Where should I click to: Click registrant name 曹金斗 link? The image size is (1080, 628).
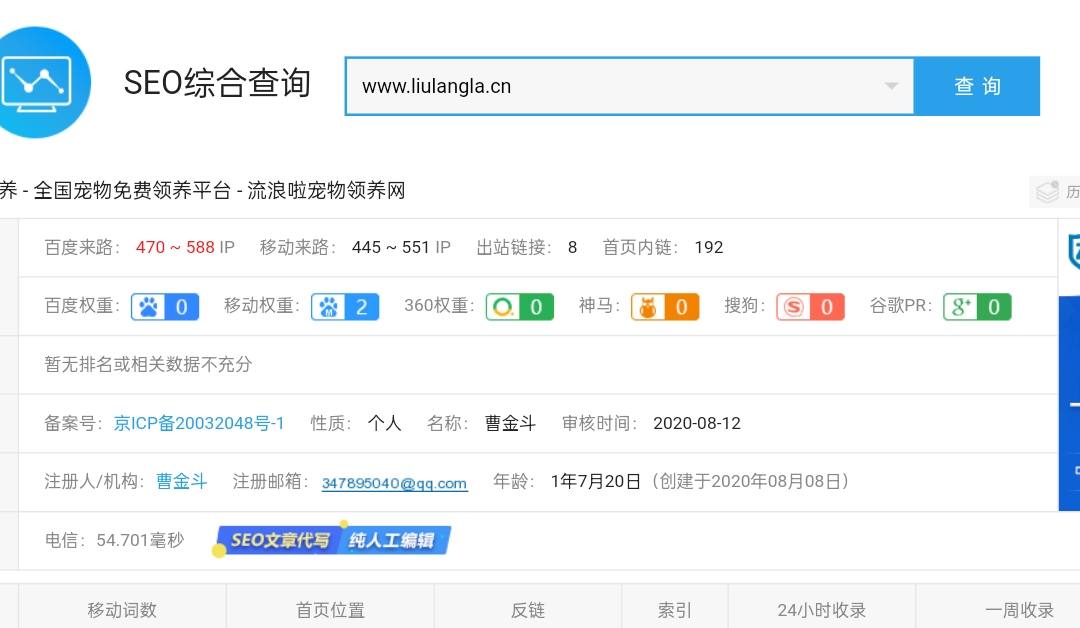[181, 481]
